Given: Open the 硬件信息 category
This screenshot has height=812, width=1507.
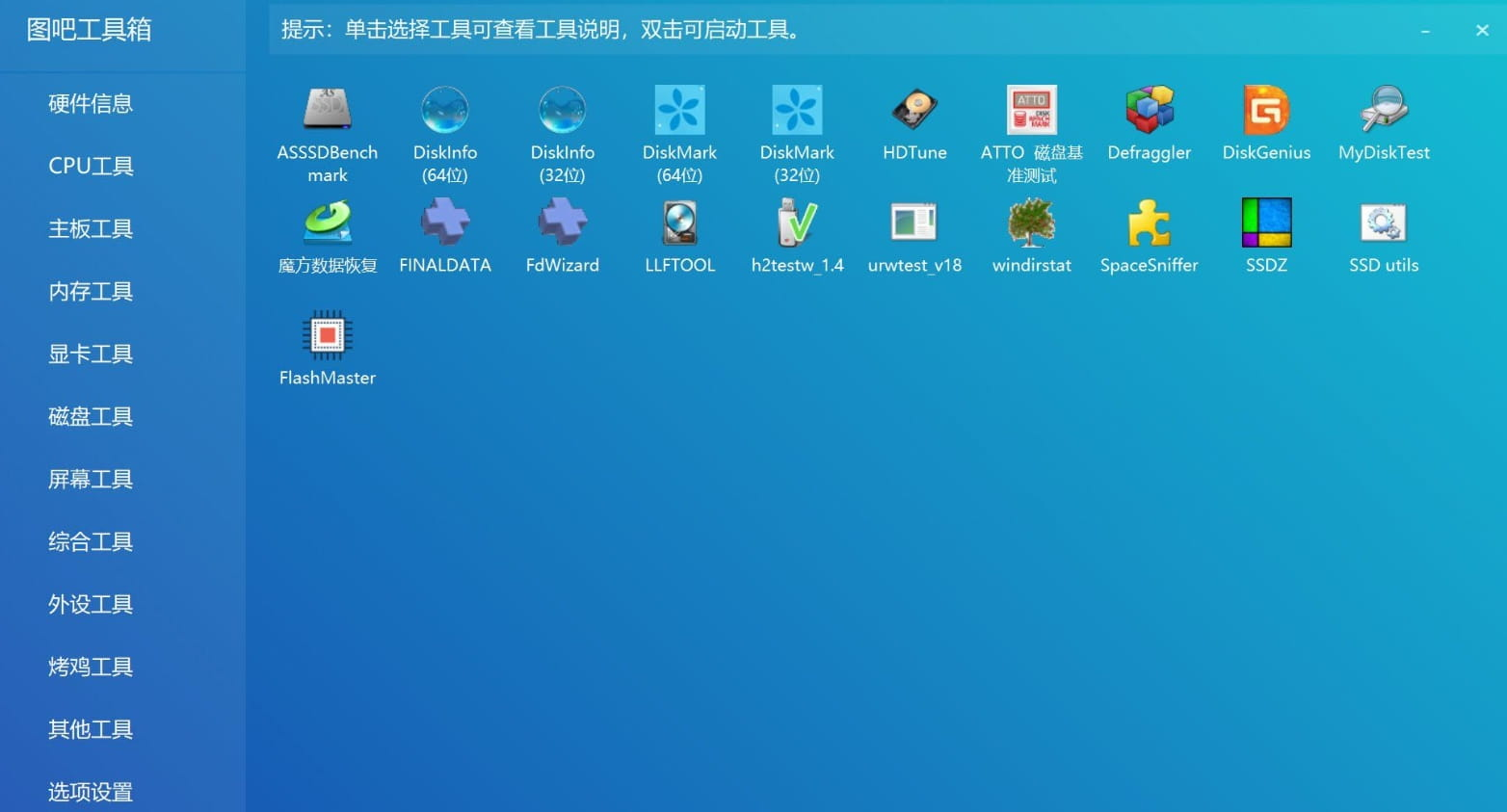Looking at the screenshot, I should click(91, 103).
